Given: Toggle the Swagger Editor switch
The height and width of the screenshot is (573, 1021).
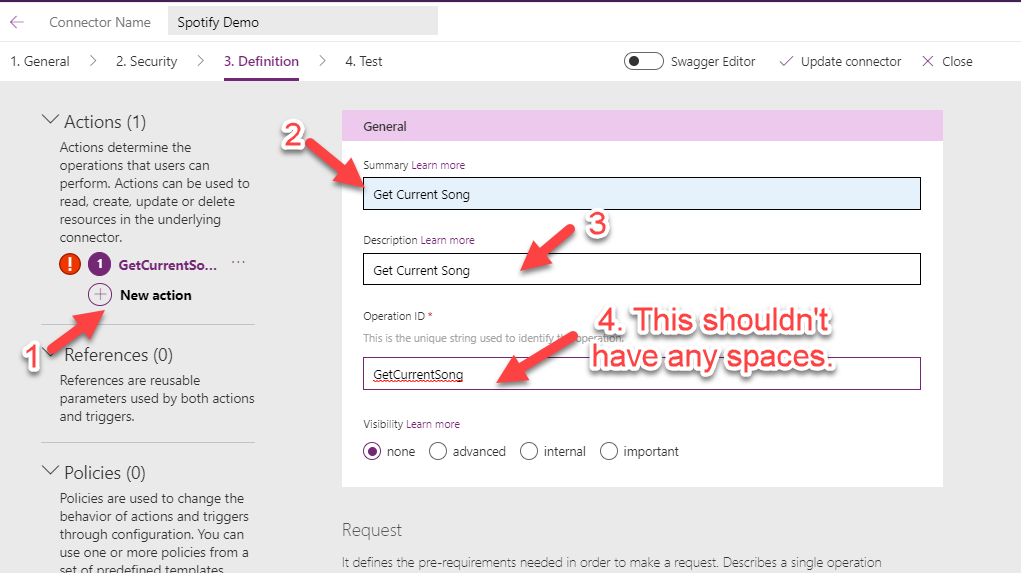Looking at the screenshot, I should 643,61.
